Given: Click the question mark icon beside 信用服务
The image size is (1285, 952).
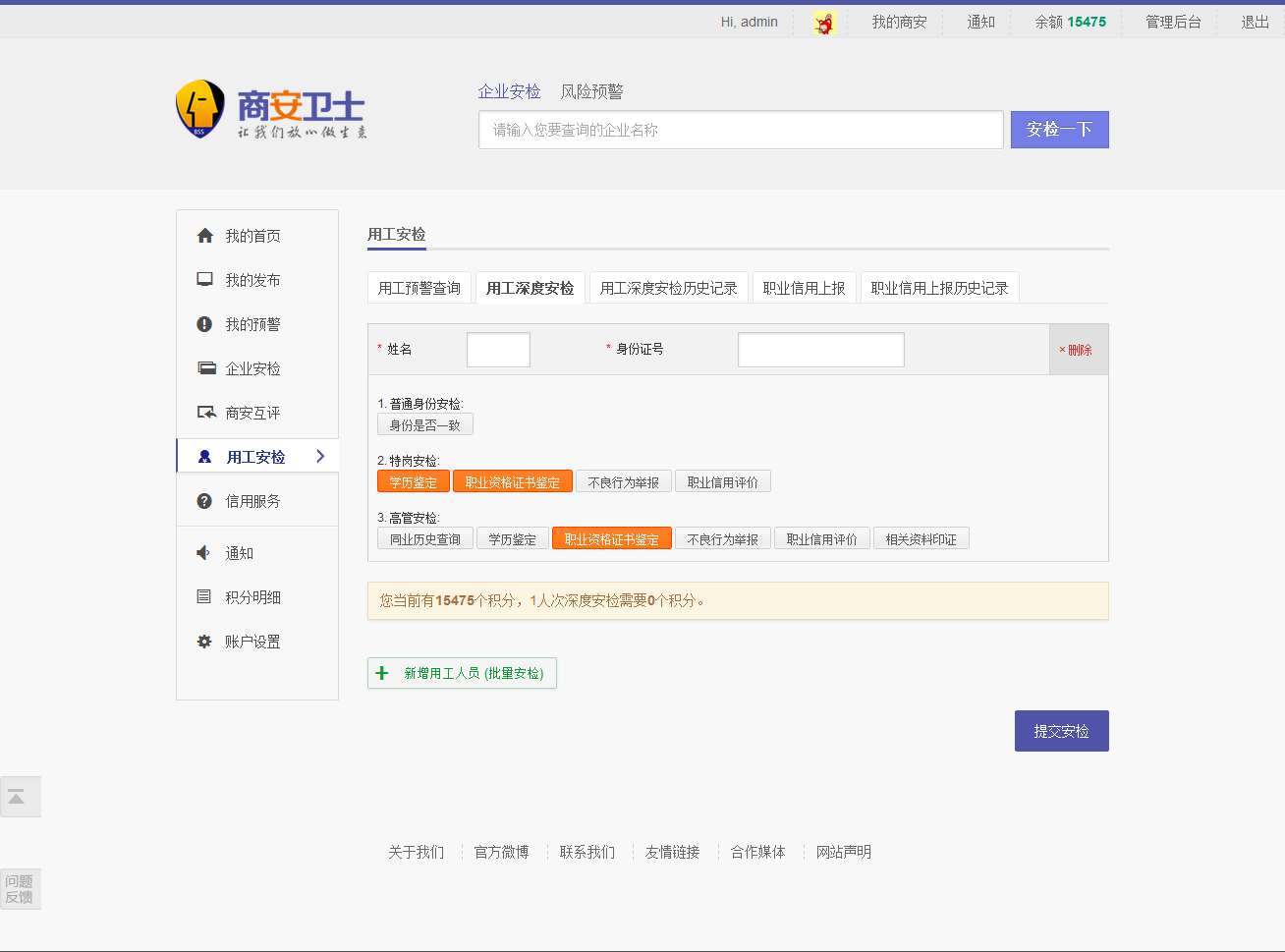Looking at the screenshot, I should coord(204,501).
